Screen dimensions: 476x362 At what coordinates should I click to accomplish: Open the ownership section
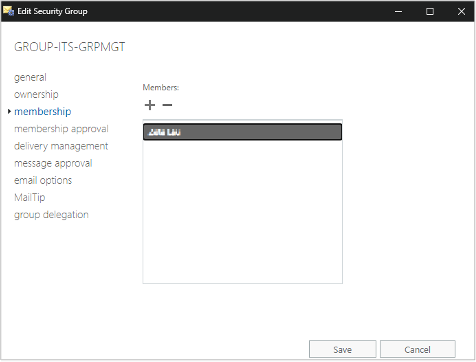[x=36, y=94]
